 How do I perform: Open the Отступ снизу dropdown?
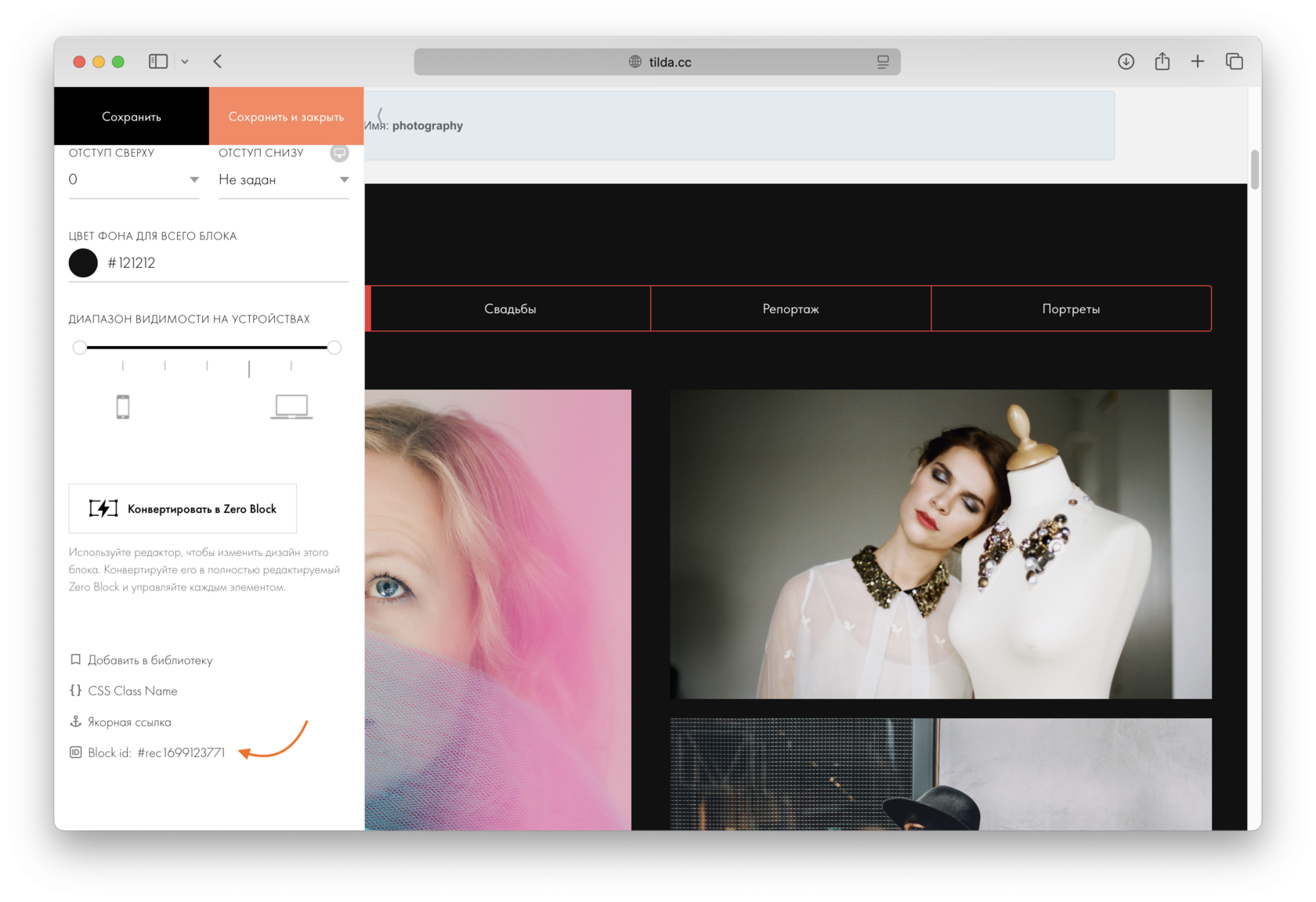[284, 179]
